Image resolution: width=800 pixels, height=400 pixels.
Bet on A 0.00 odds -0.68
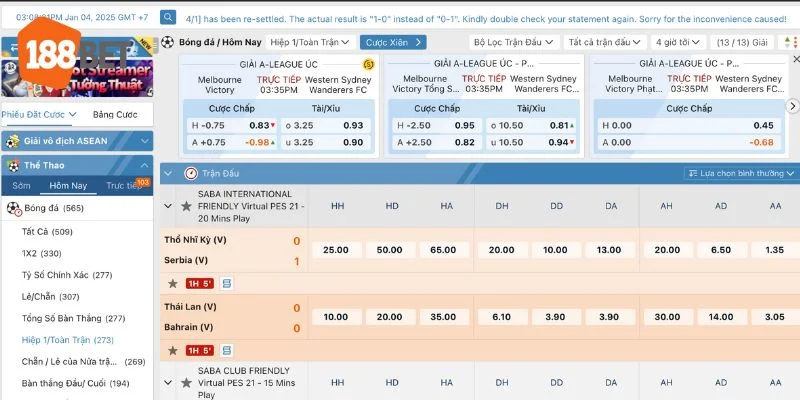[x=689, y=142]
